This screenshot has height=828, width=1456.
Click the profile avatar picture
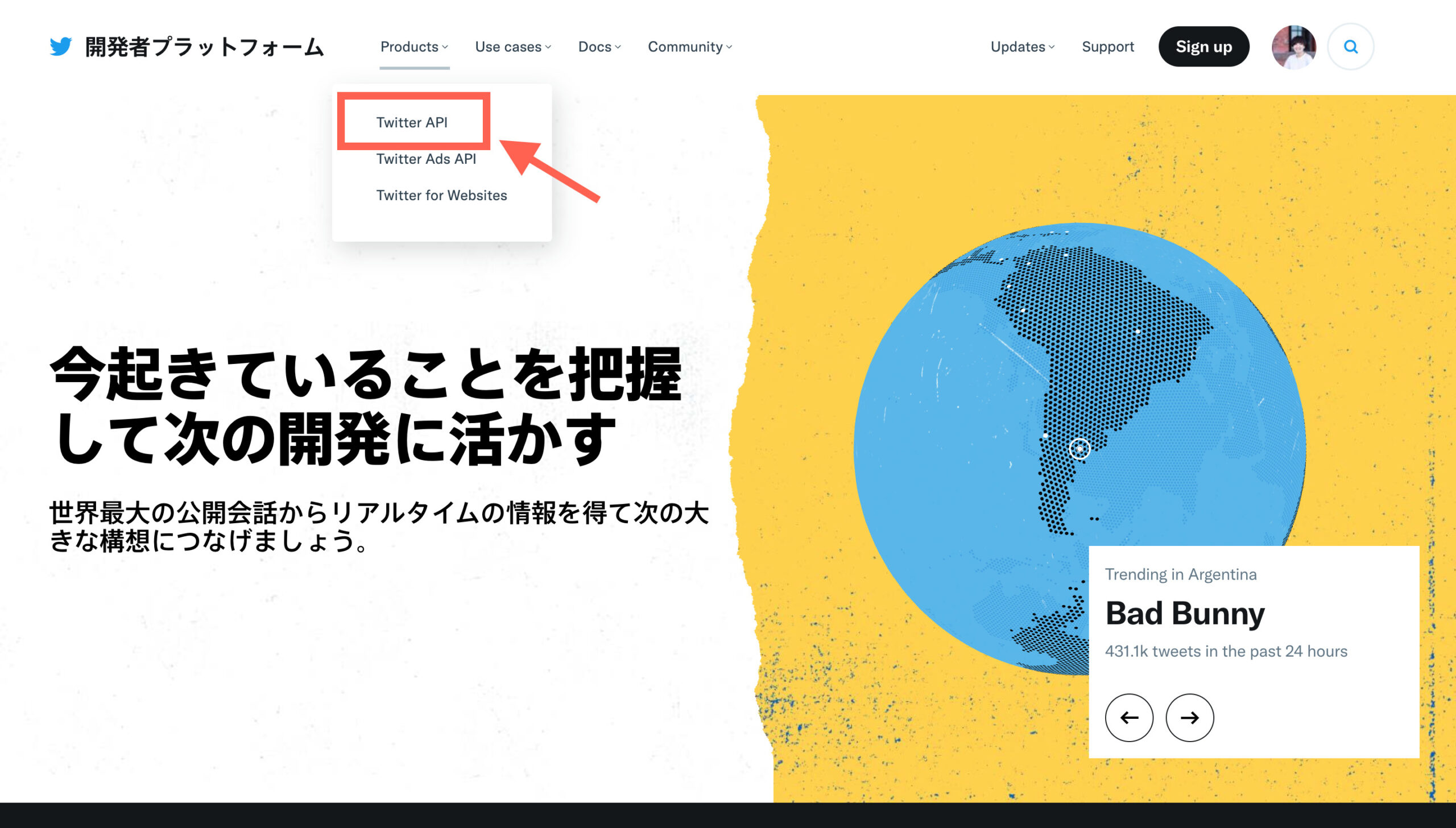[x=1292, y=47]
